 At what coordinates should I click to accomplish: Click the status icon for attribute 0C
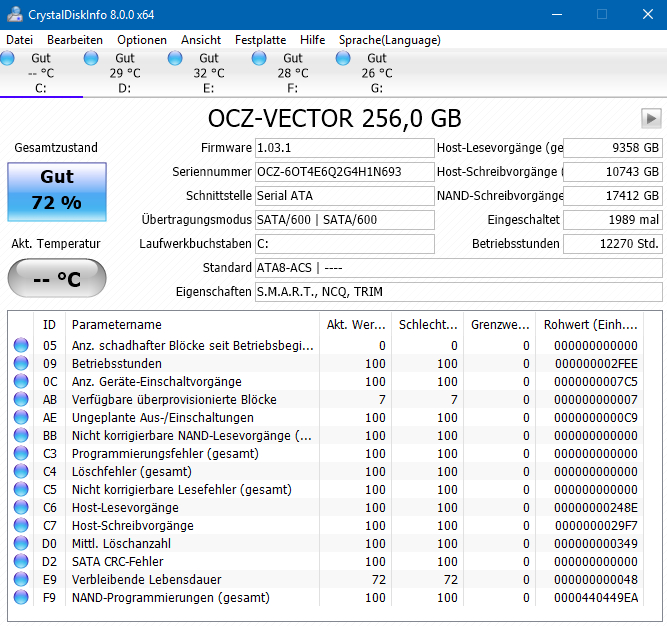point(21,381)
